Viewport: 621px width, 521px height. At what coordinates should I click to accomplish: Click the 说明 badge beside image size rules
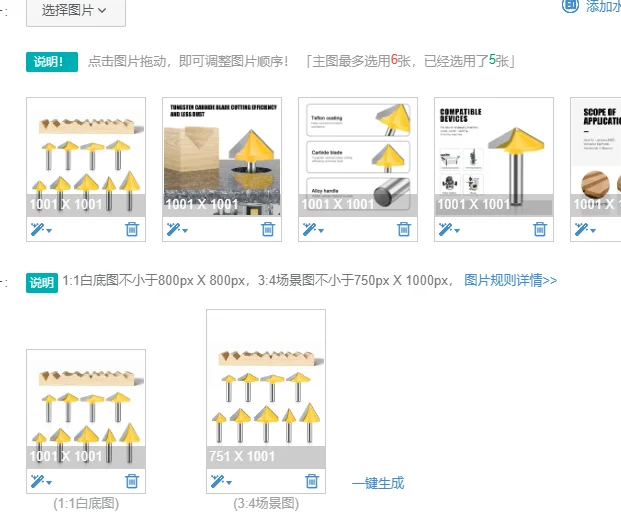click(42, 283)
